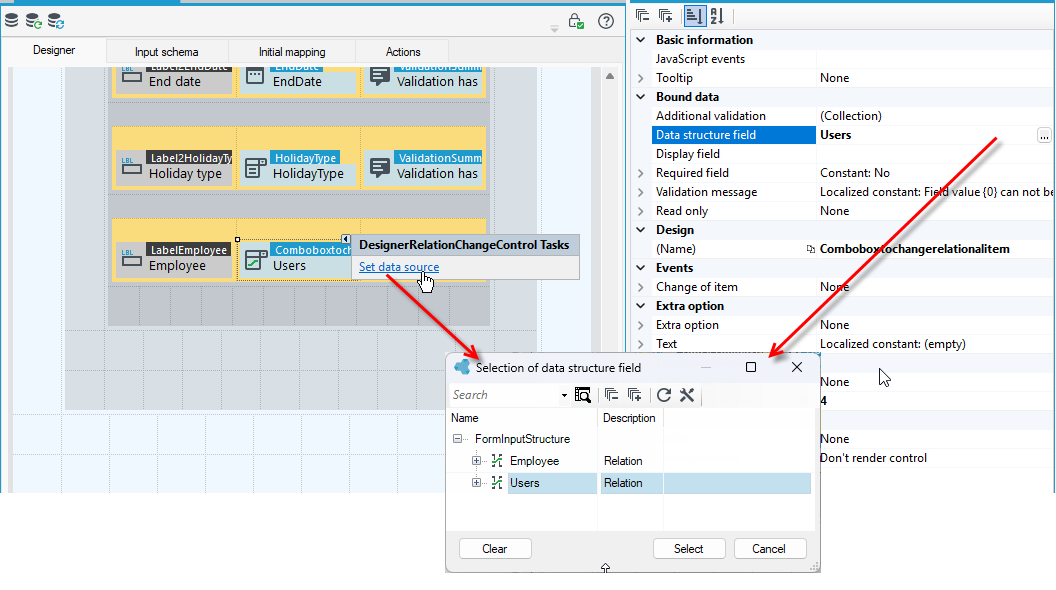
Task: Expand all in the properties panel toolbar
Action: tap(665, 15)
